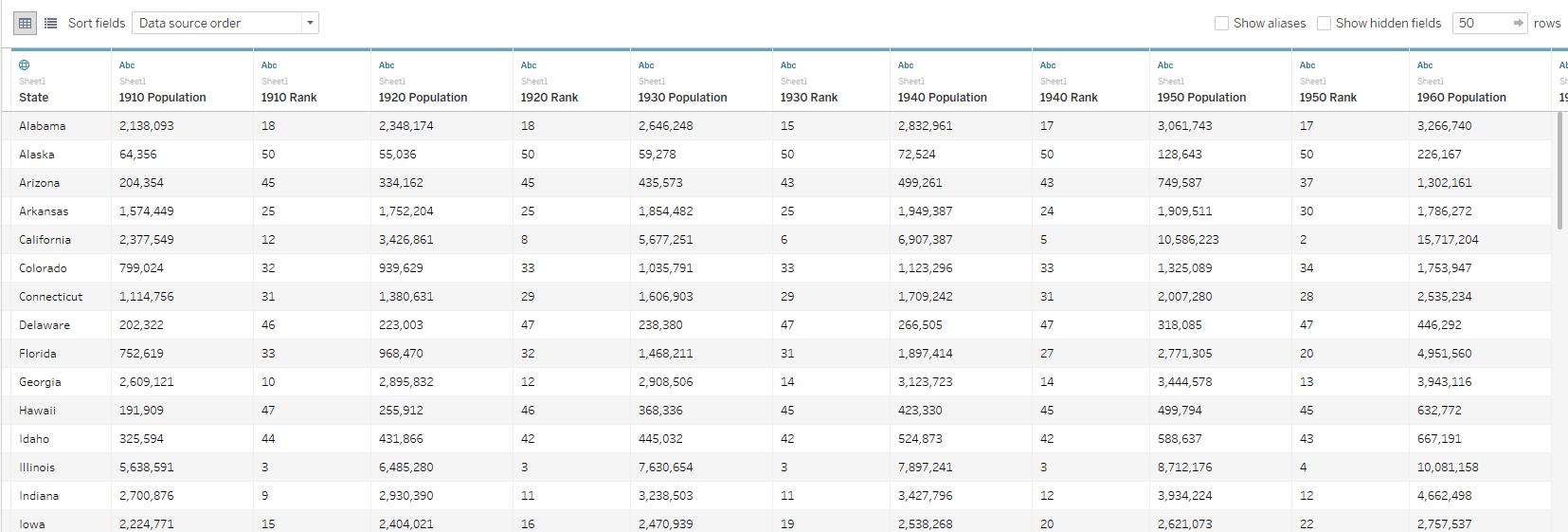
Task: Switch to the metadata list view icon
Action: [51, 23]
